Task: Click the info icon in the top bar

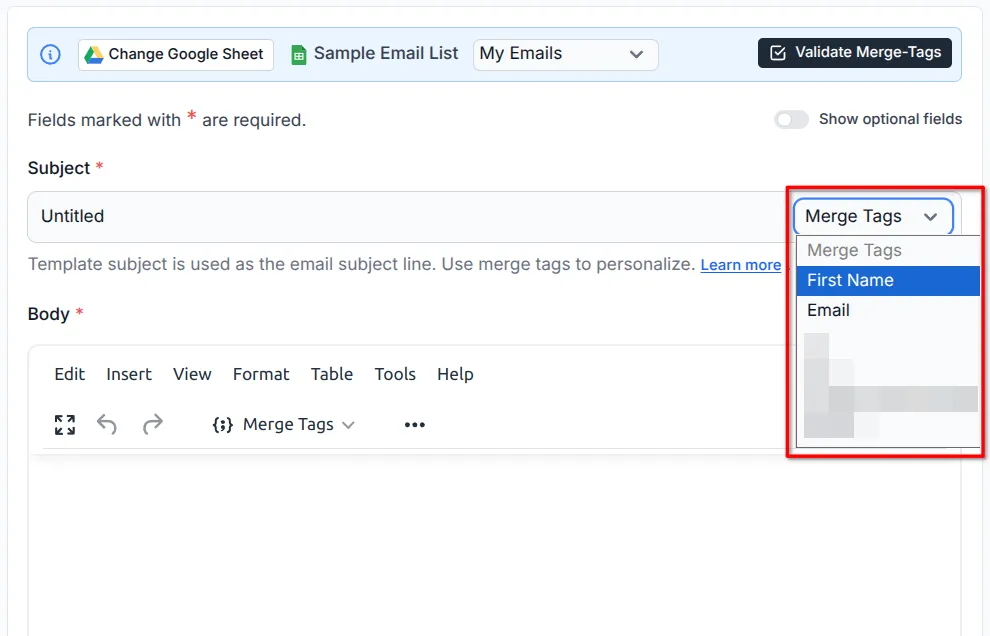Action: [x=50, y=54]
